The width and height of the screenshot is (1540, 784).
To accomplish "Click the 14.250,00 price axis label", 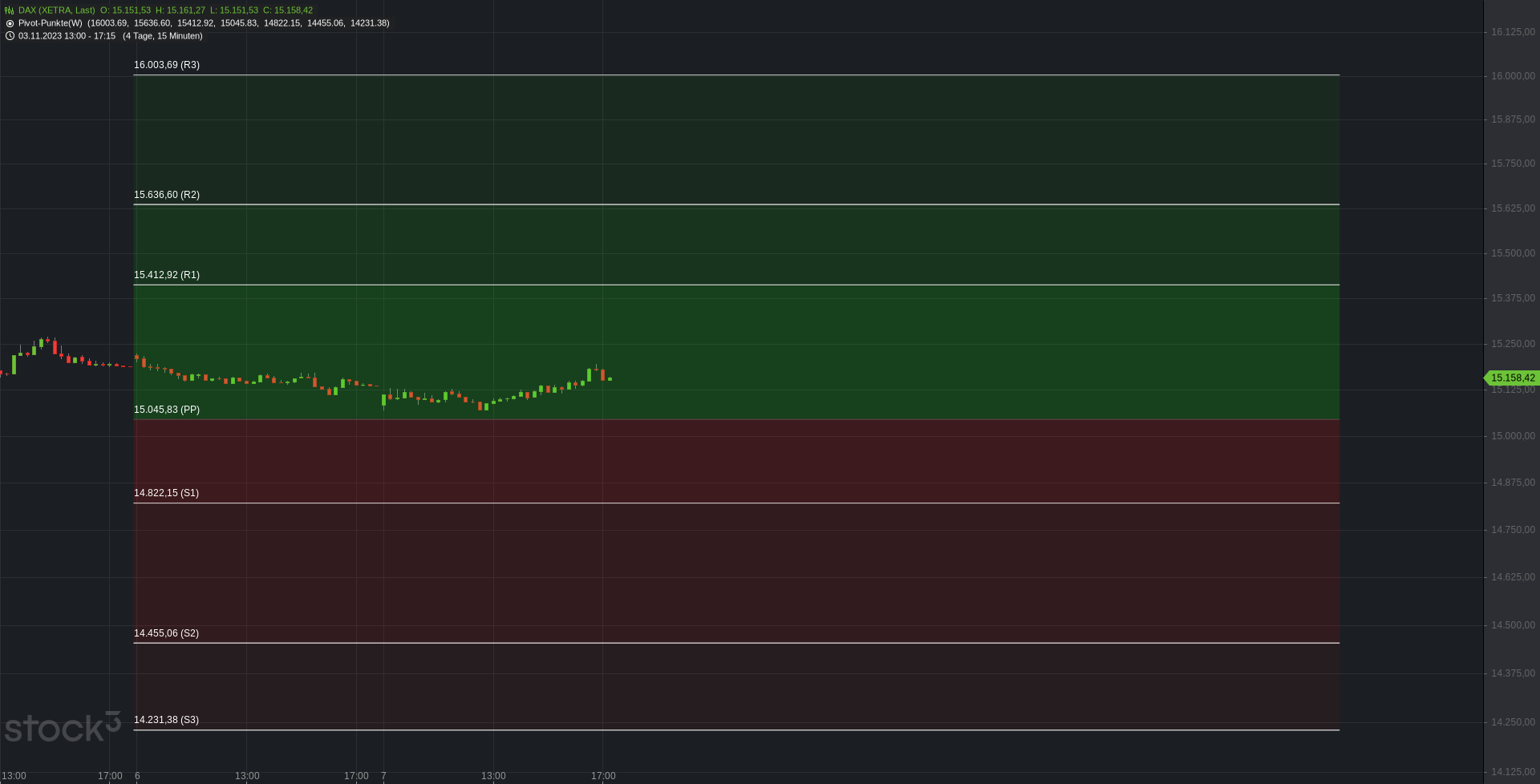I will tap(1513, 722).
